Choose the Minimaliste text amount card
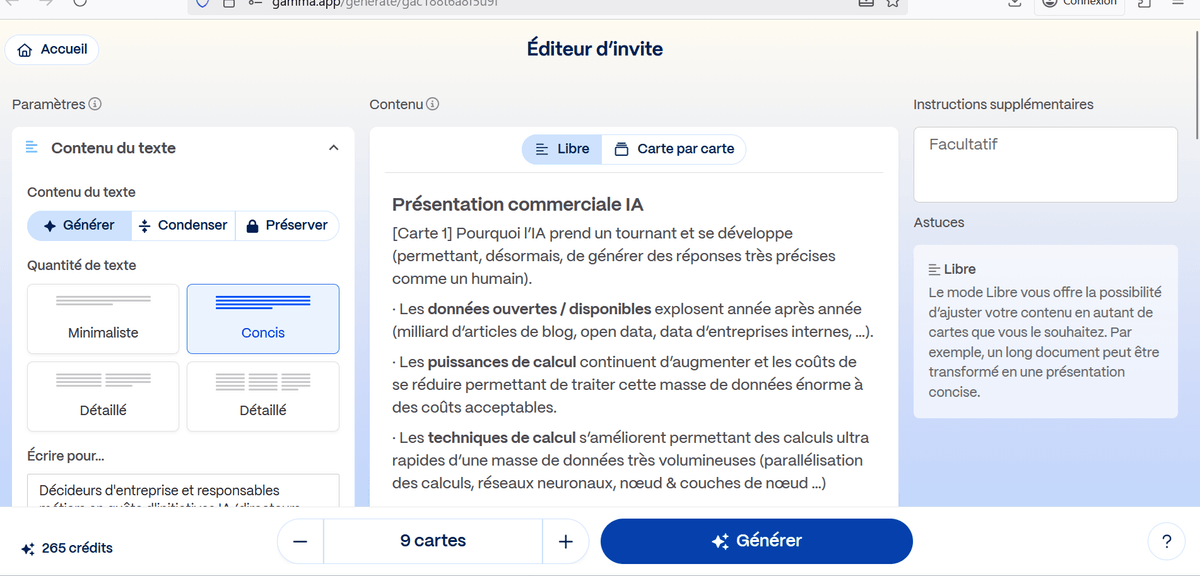The image size is (1200, 576). coord(103,318)
